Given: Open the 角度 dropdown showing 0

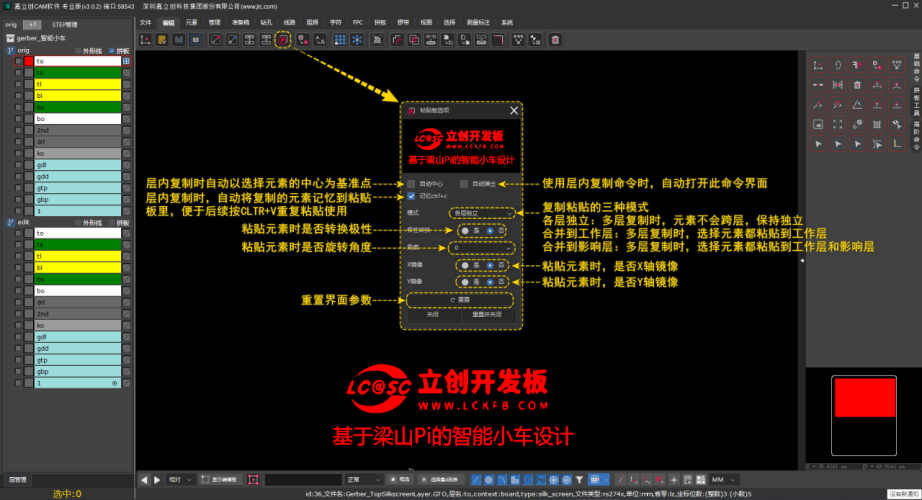Looking at the screenshot, I should click(x=482, y=248).
